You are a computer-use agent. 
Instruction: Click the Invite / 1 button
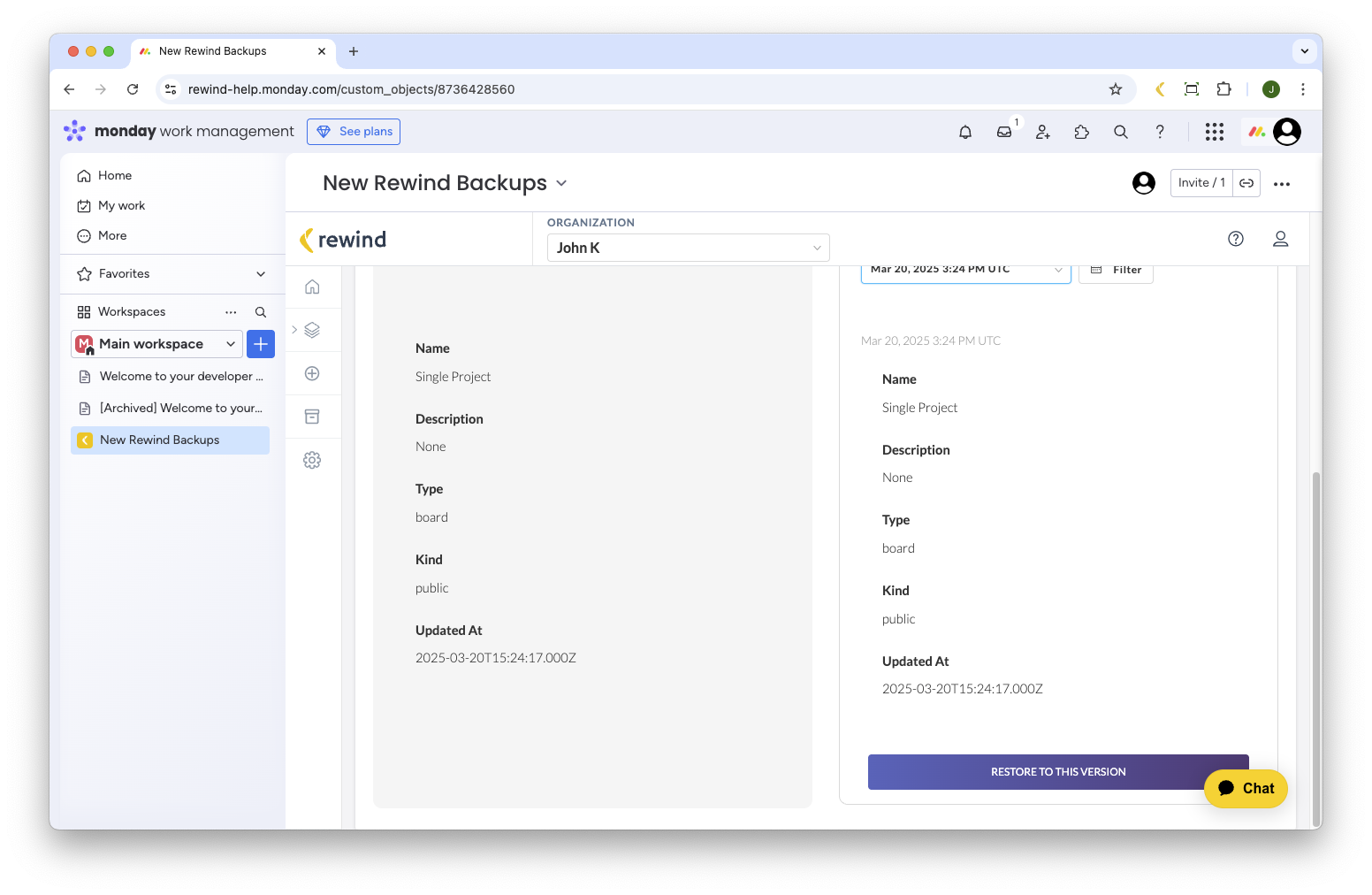[1201, 183]
